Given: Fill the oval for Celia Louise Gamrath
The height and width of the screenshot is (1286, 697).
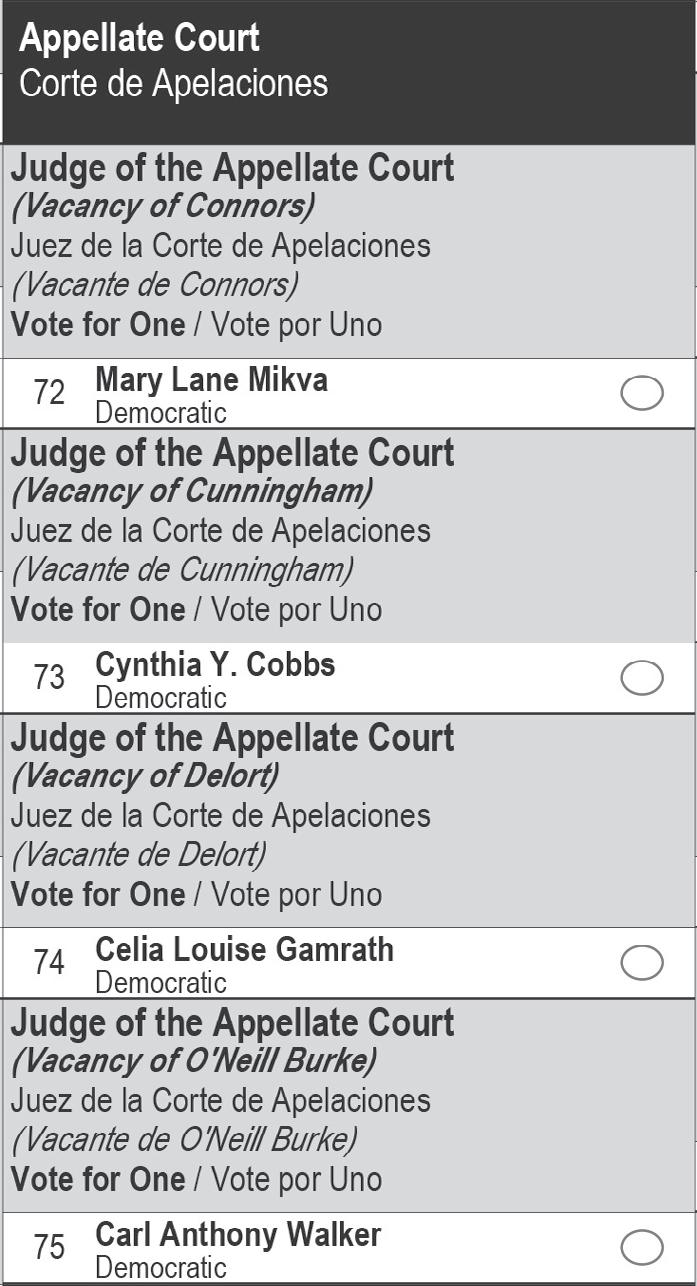Looking at the screenshot, I should [641, 963].
